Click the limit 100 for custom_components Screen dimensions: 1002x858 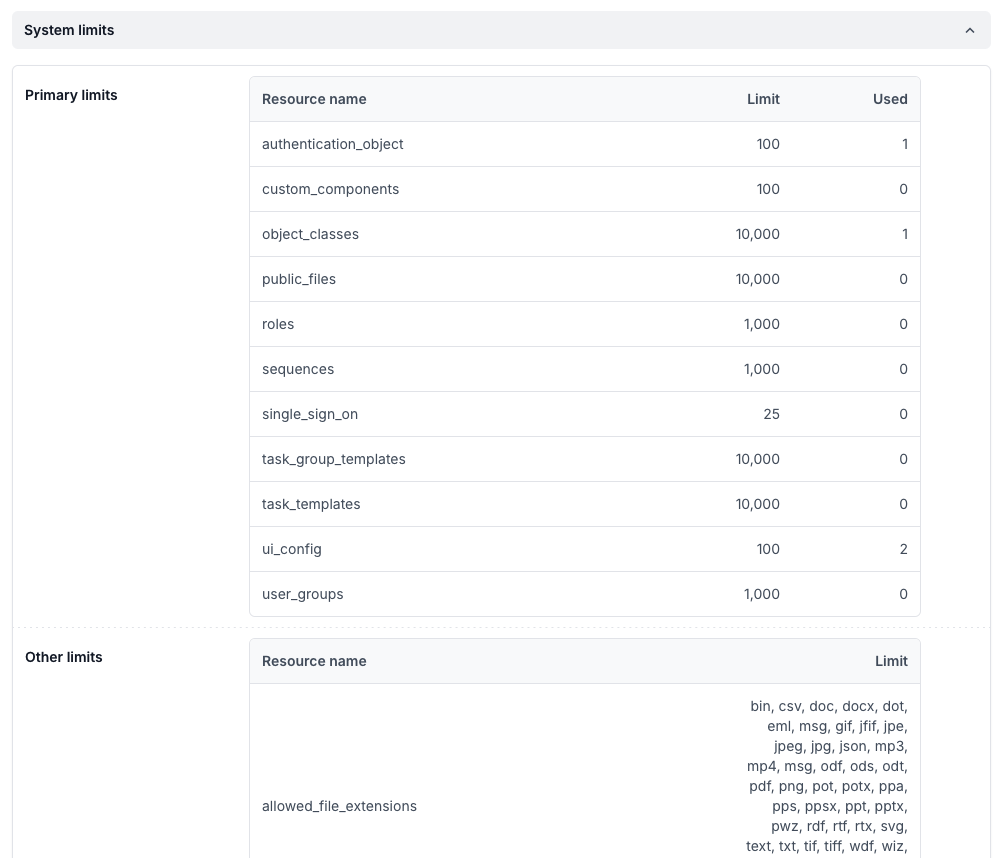click(x=768, y=189)
